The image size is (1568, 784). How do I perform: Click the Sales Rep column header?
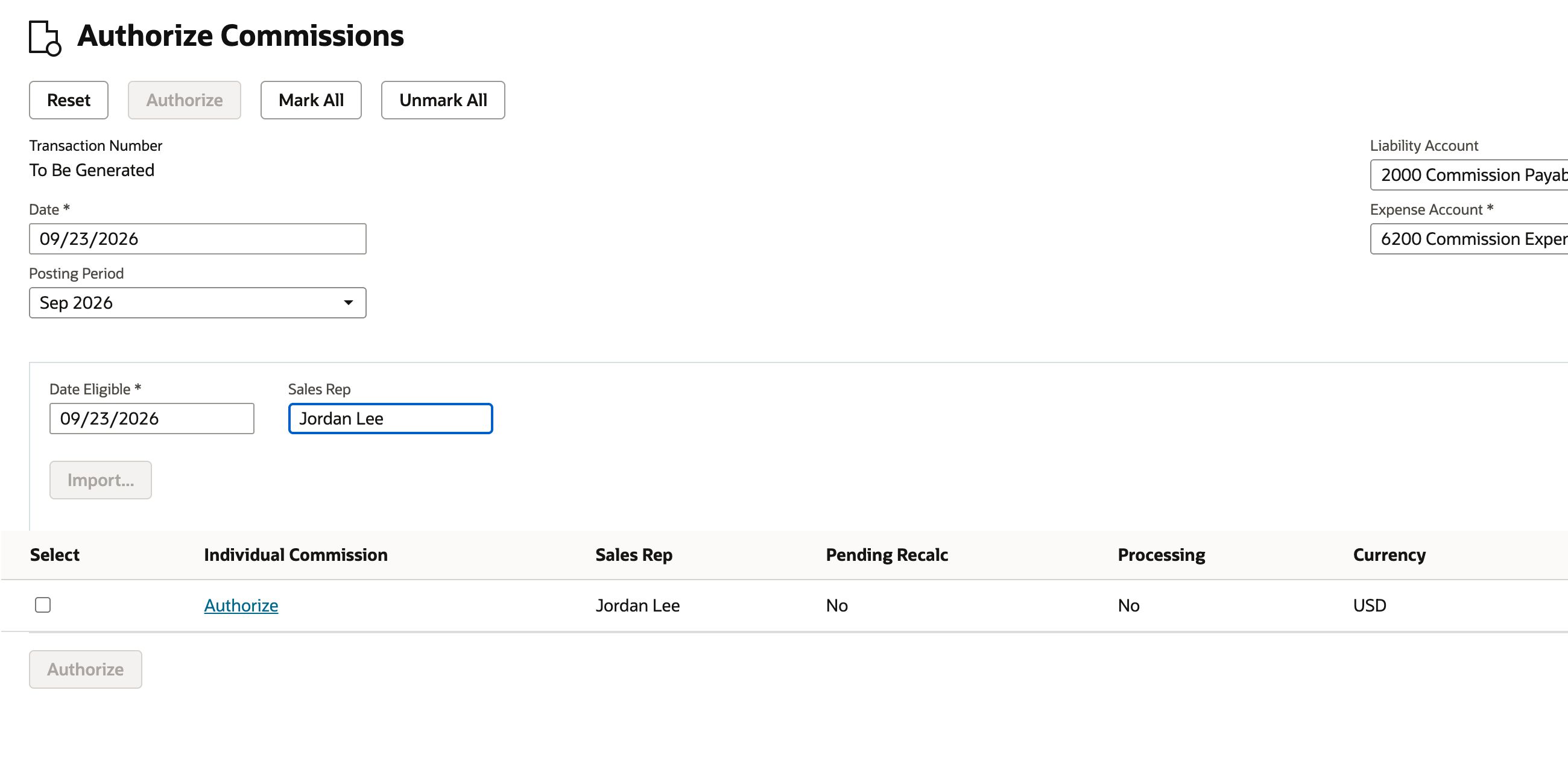click(634, 554)
